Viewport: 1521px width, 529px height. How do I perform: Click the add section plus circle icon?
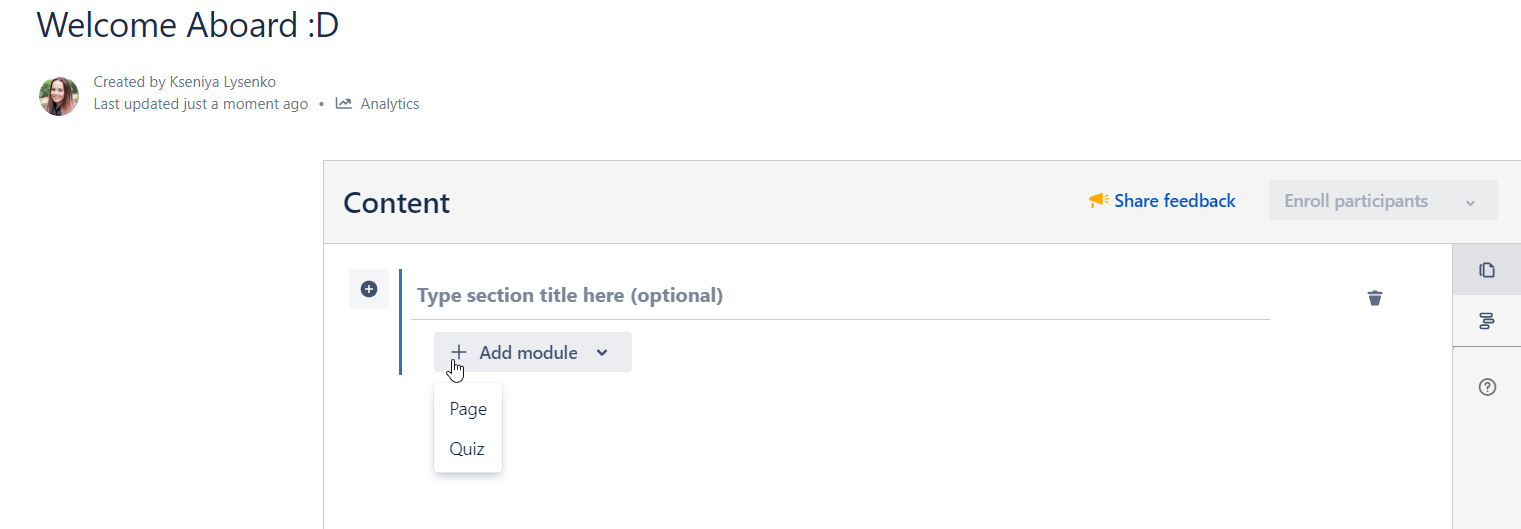pyautogui.click(x=369, y=289)
